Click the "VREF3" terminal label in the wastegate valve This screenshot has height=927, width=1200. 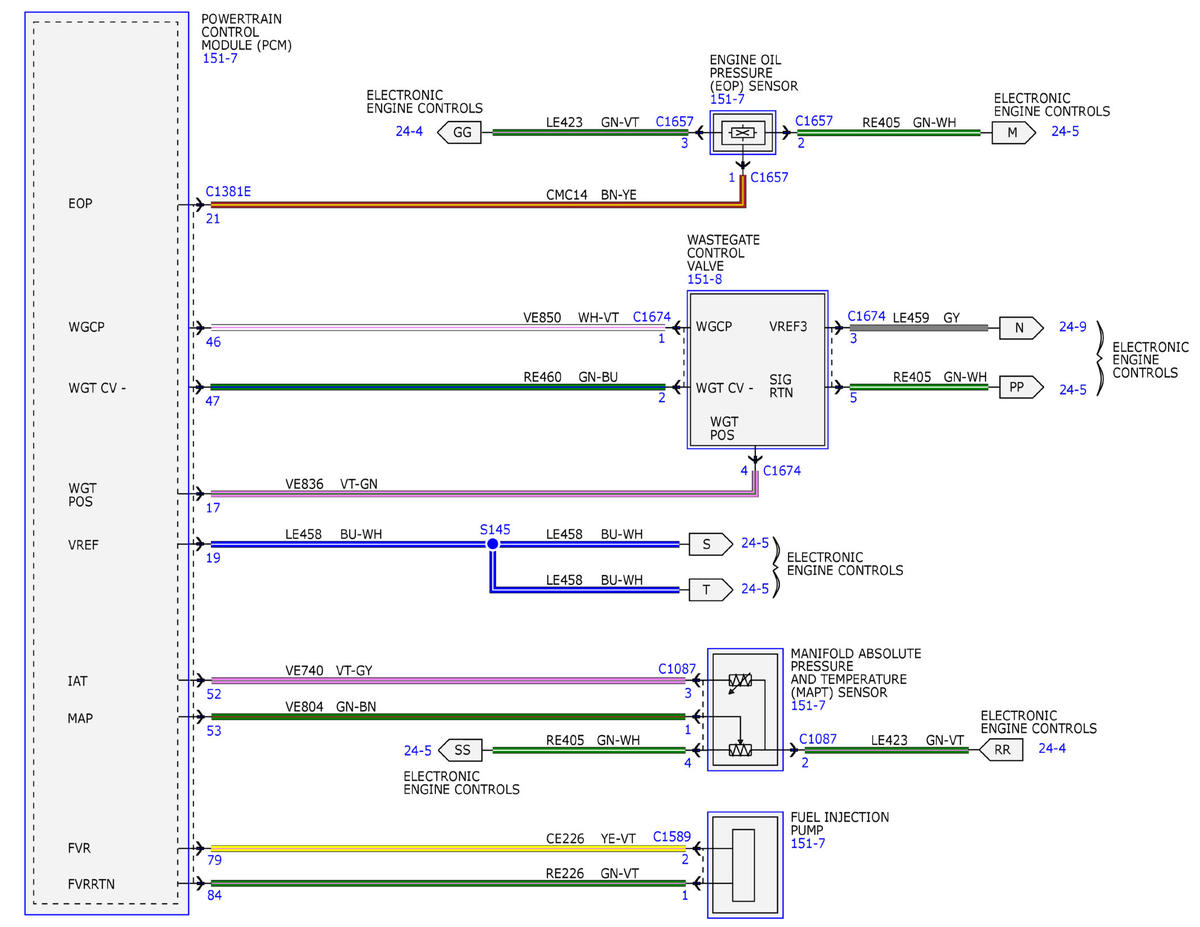pyautogui.click(x=788, y=327)
